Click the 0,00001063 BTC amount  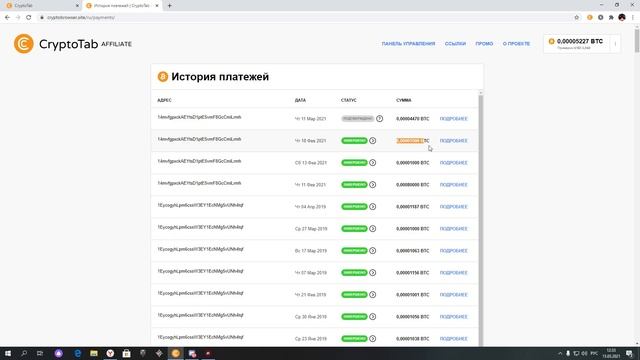413,251
